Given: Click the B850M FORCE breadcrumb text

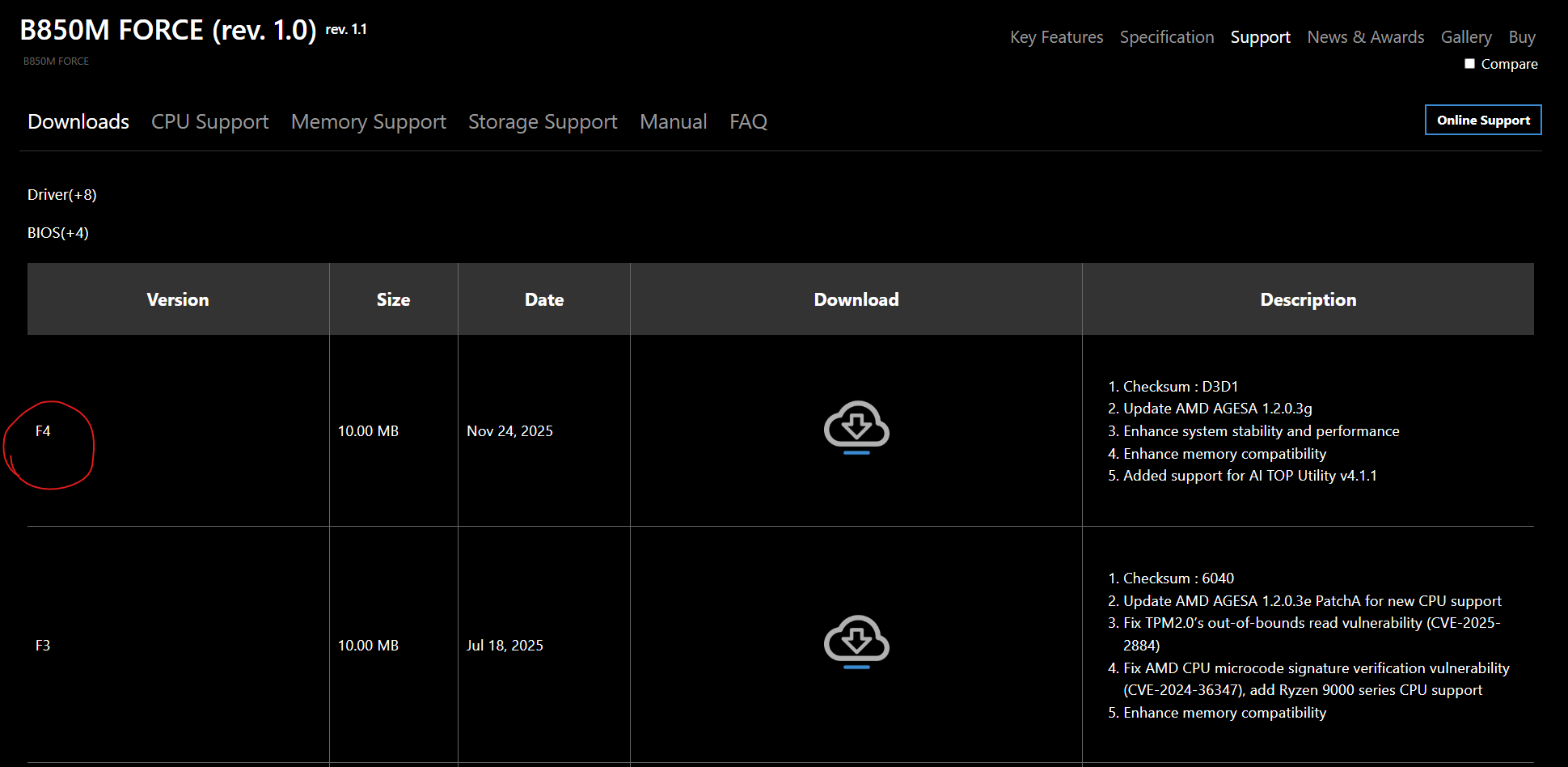Looking at the screenshot, I should coord(56,61).
